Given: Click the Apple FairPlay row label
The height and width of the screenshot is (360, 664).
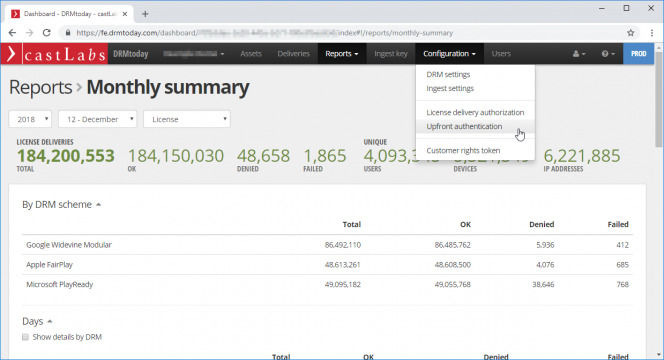Looking at the screenshot, I should click(50, 265).
